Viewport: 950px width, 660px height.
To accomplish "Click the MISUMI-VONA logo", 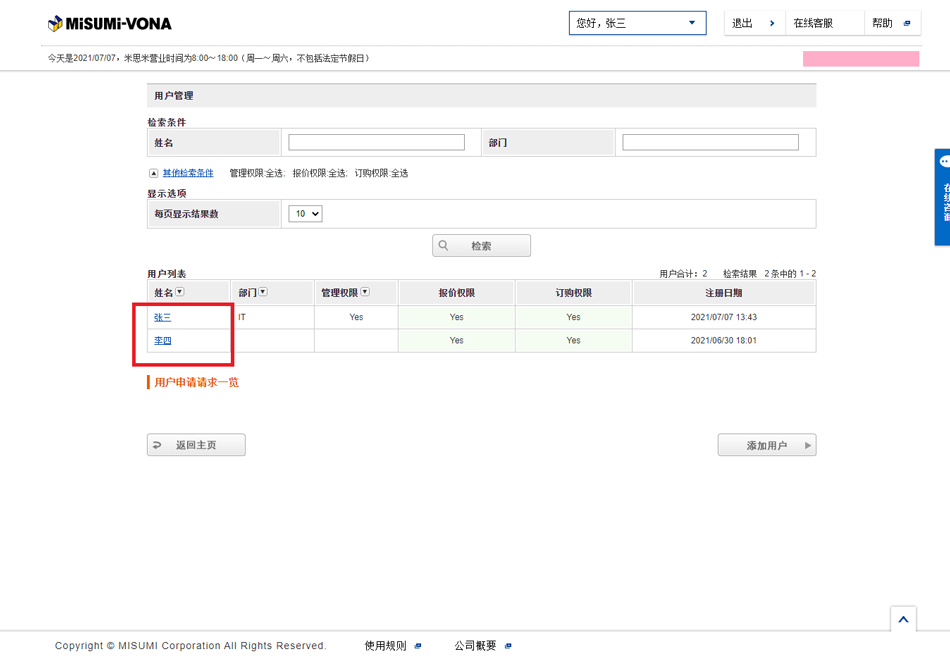I will point(110,23).
